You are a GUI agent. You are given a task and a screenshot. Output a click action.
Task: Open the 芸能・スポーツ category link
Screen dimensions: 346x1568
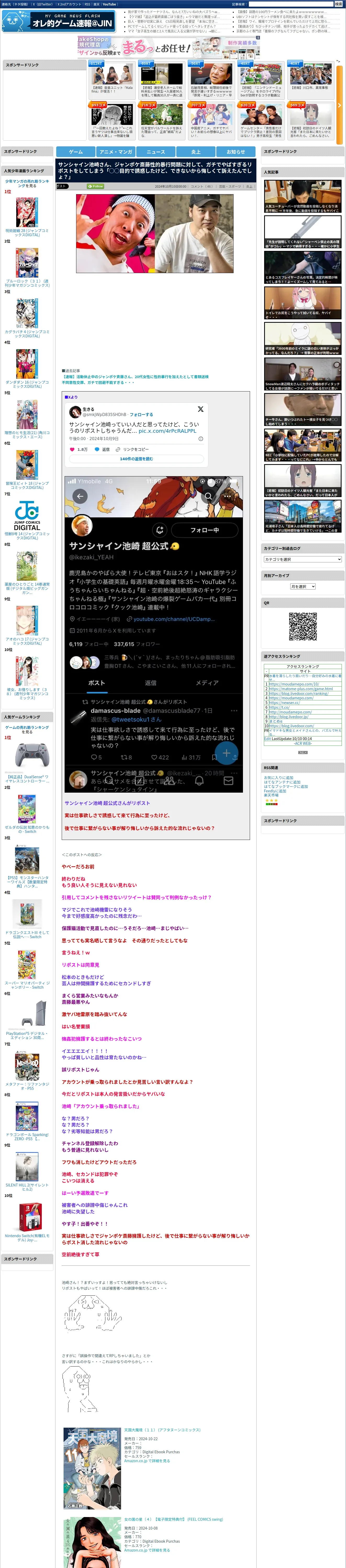pyautogui.click(x=230, y=186)
